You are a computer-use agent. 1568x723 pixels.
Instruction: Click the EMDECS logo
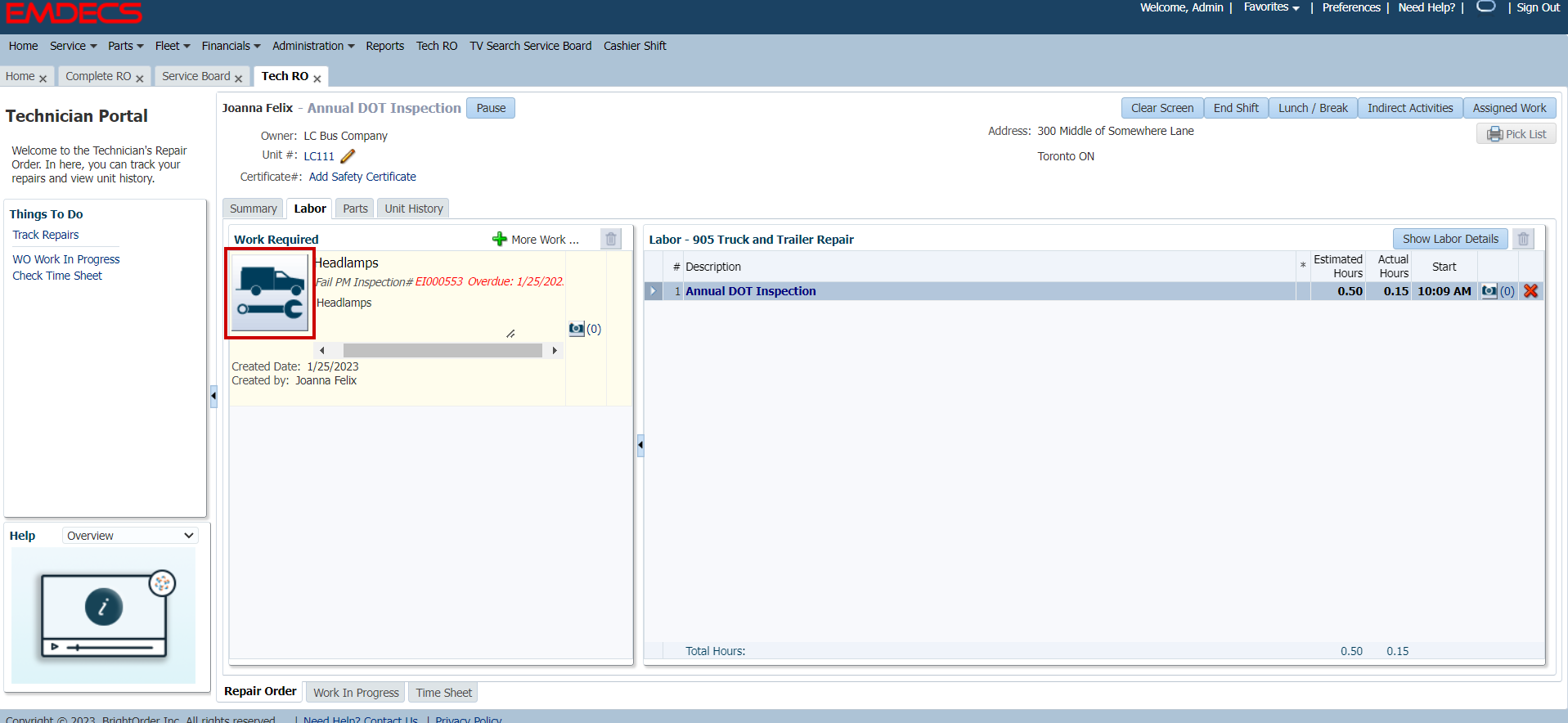74,13
